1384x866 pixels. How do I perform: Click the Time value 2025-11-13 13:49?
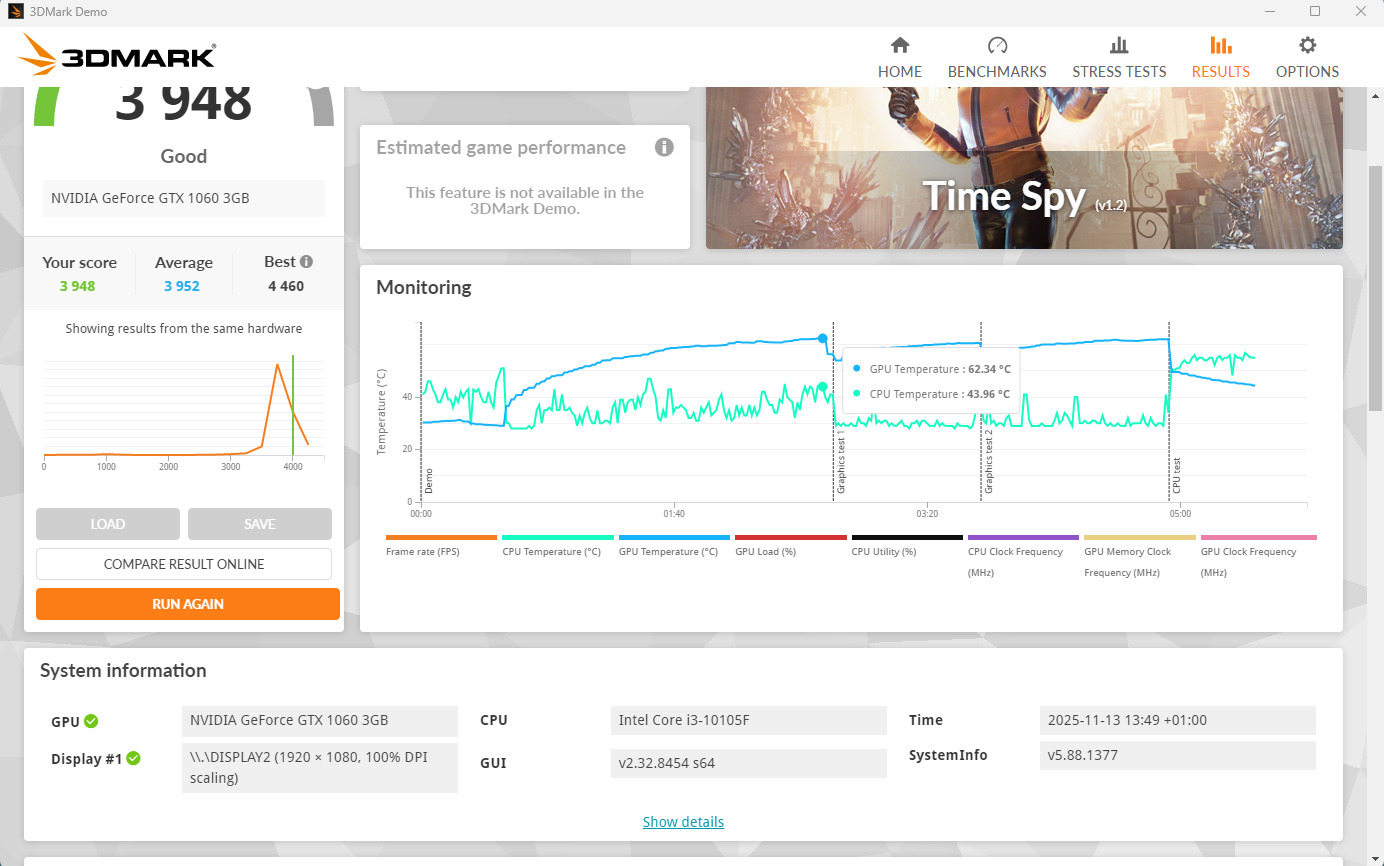1178,720
